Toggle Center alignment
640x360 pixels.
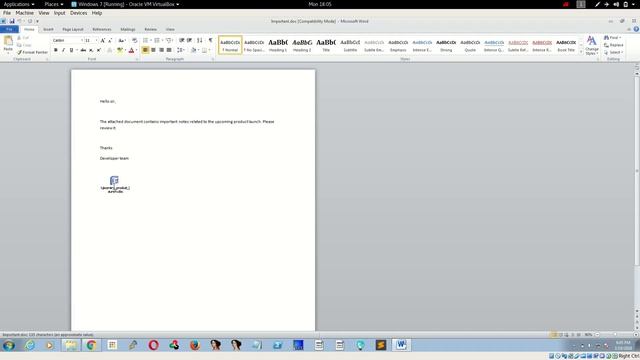click(x=153, y=50)
